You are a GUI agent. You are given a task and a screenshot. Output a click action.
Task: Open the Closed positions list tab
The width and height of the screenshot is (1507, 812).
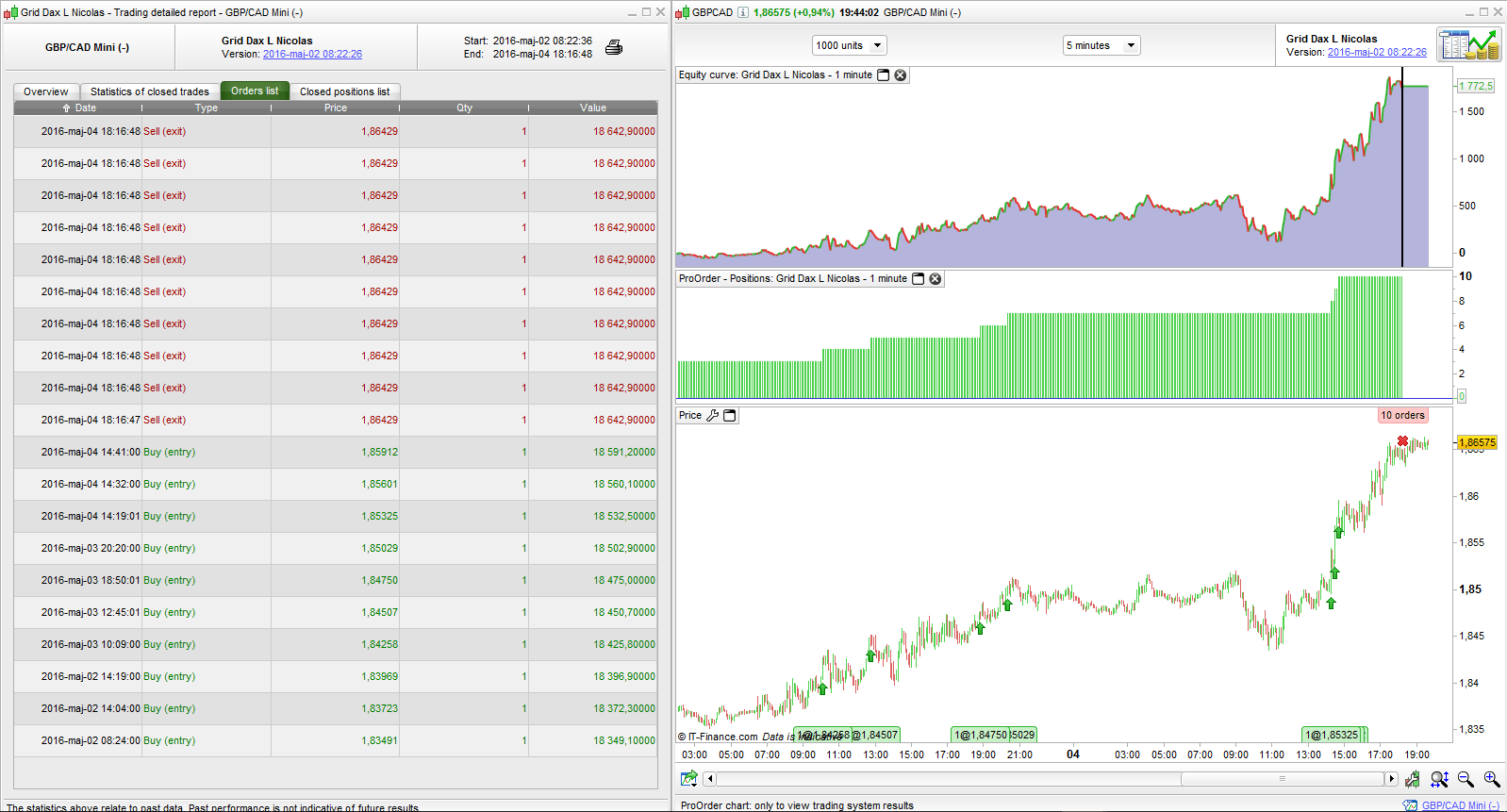pos(344,91)
